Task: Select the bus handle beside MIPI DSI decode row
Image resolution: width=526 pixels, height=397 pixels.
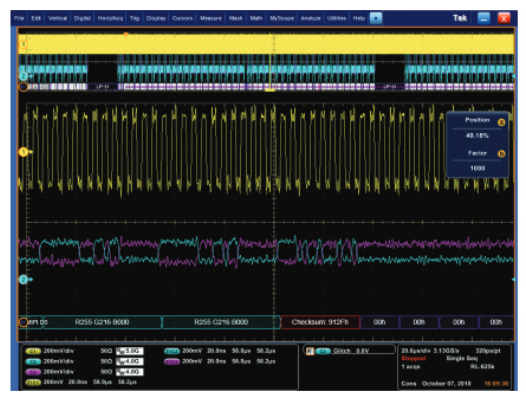Action: (23, 322)
